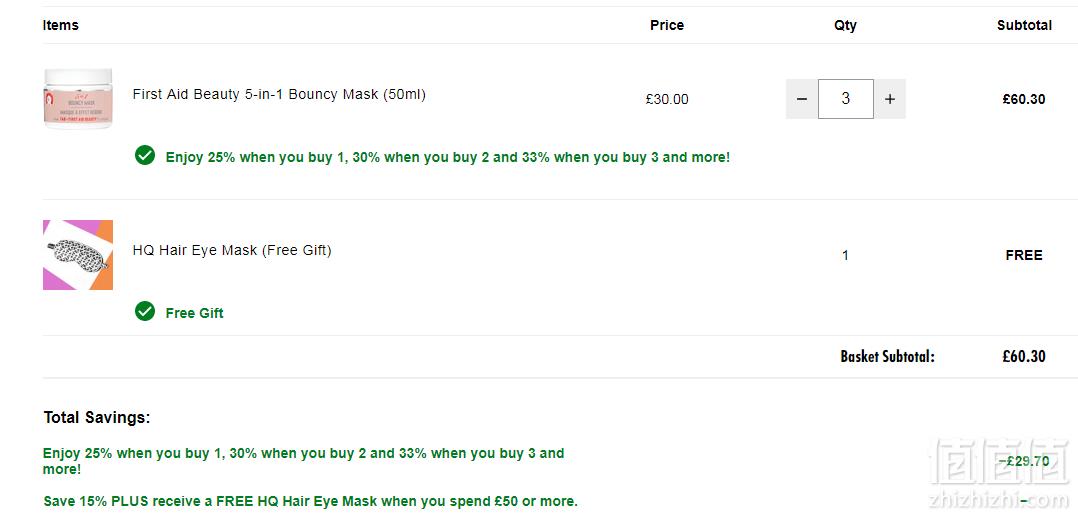Click the Total Savings heading
Image resolution: width=1078 pixels, height=517 pixels.
[x=97, y=417]
